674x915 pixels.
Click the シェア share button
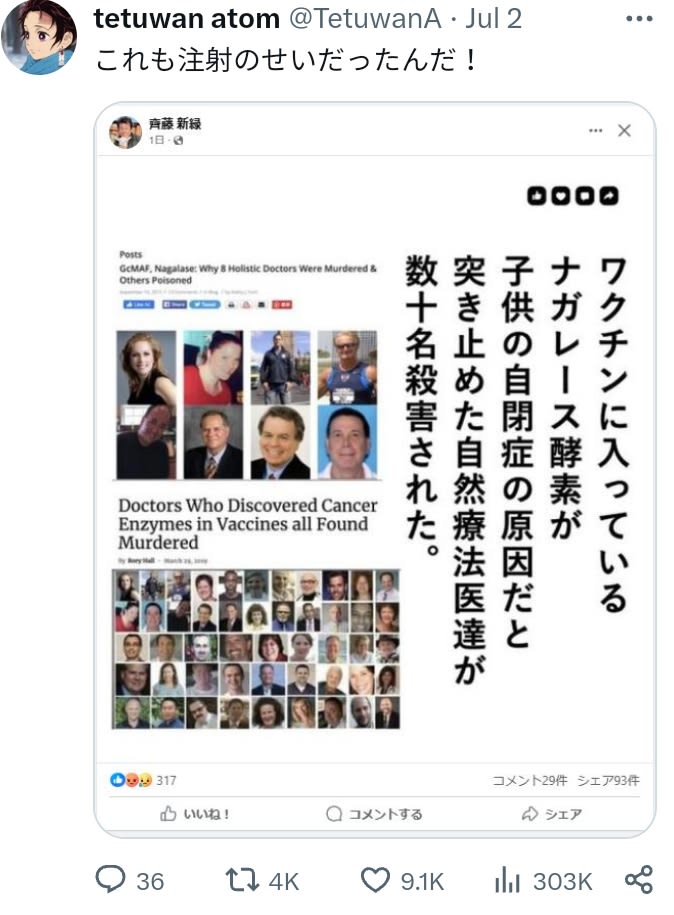coord(552,813)
